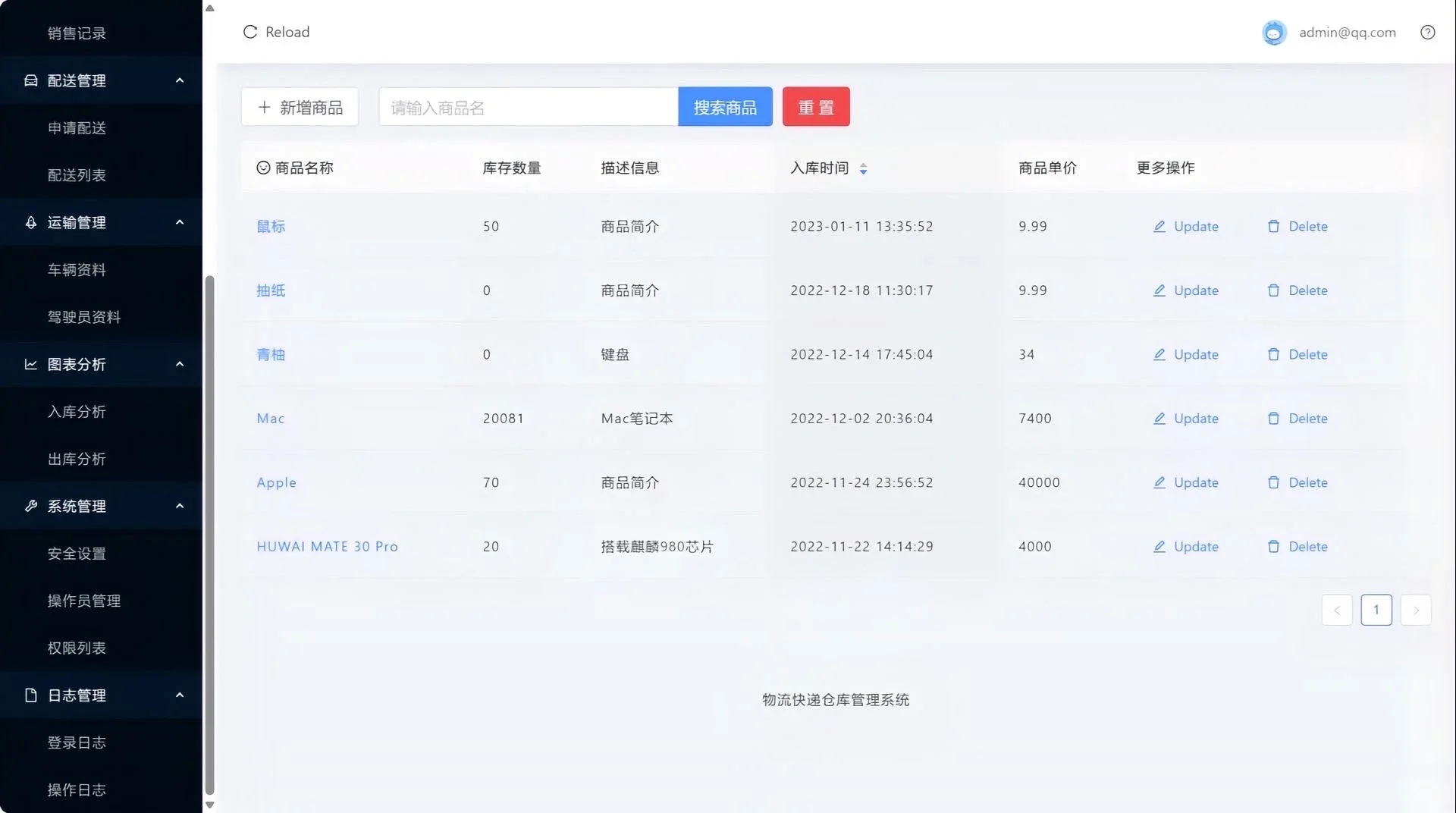This screenshot has width=1456, height=813.
Task: Open the HUWAI MATE 30 Pro product link
Action: tap(327, 546)
